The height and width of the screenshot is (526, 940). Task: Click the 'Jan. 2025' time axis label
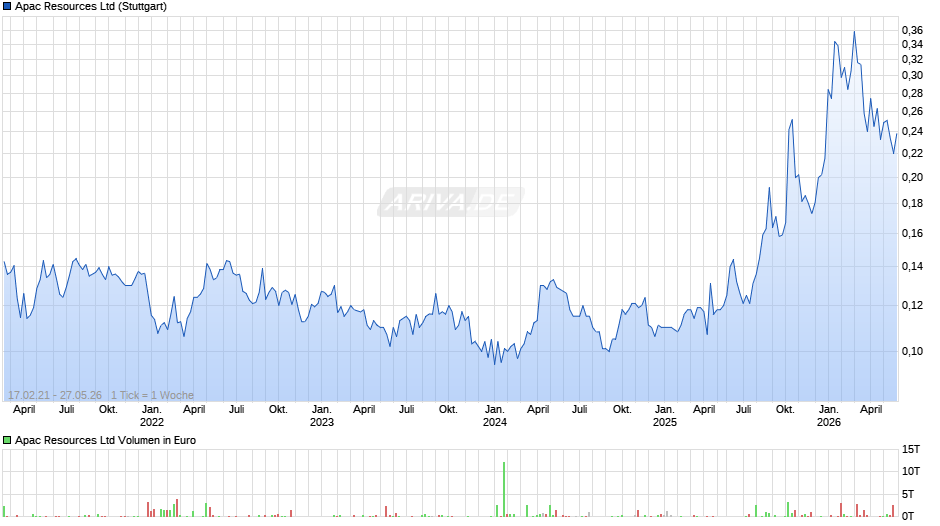[x=664, y=416]
